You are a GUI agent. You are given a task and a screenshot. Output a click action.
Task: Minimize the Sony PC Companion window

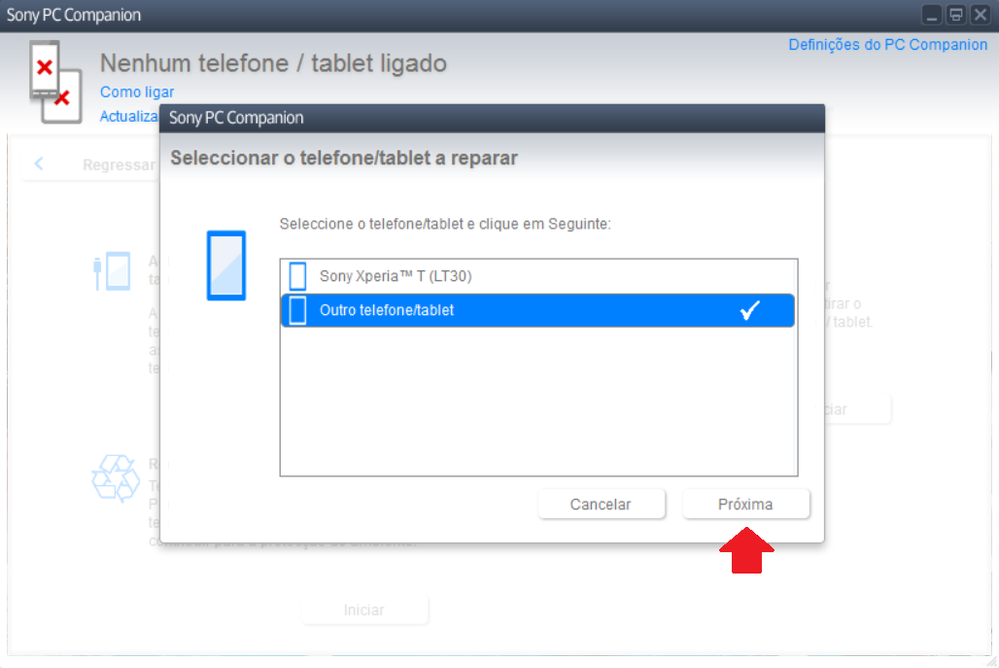pyautogui.click(x=931, y=15)
